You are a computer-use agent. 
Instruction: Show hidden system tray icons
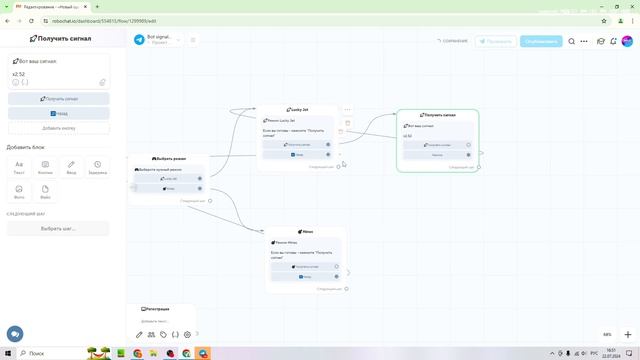[552, 353]
